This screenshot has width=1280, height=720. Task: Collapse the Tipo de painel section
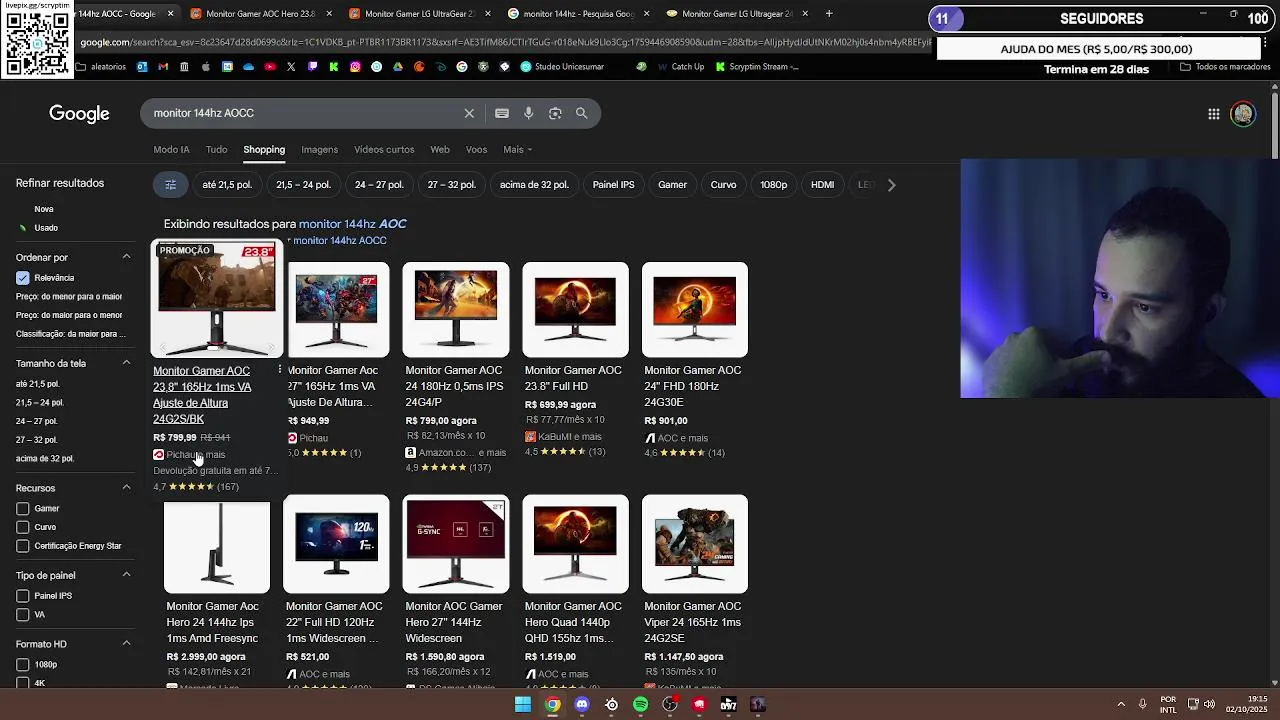[x=126, y=575]
